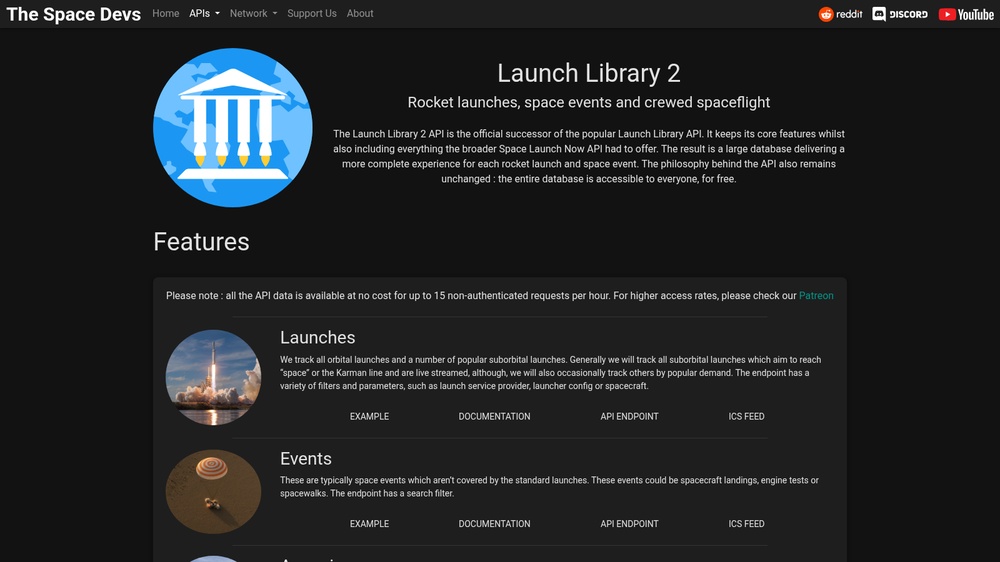The image size is (1000, 562).
Task: Click the Launch Library 2 logo image
Action: (x=233, y=128)
